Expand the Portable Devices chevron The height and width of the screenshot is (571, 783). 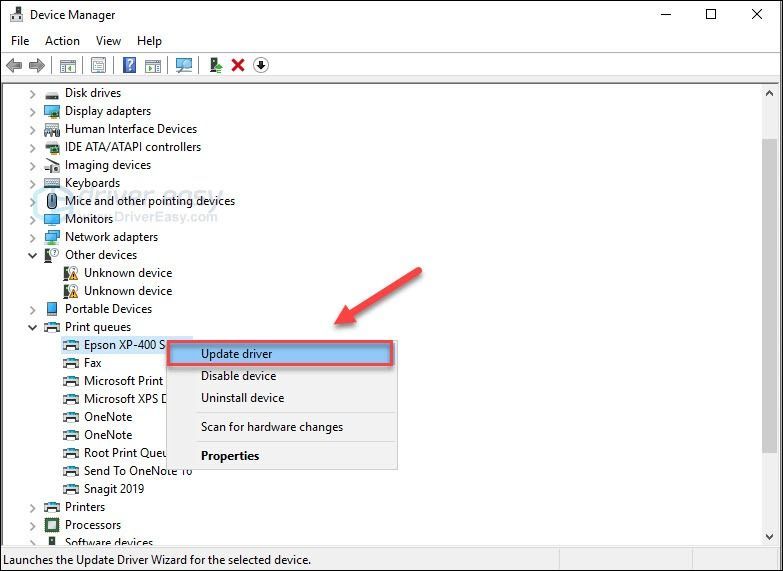click(x=32, y=310)
